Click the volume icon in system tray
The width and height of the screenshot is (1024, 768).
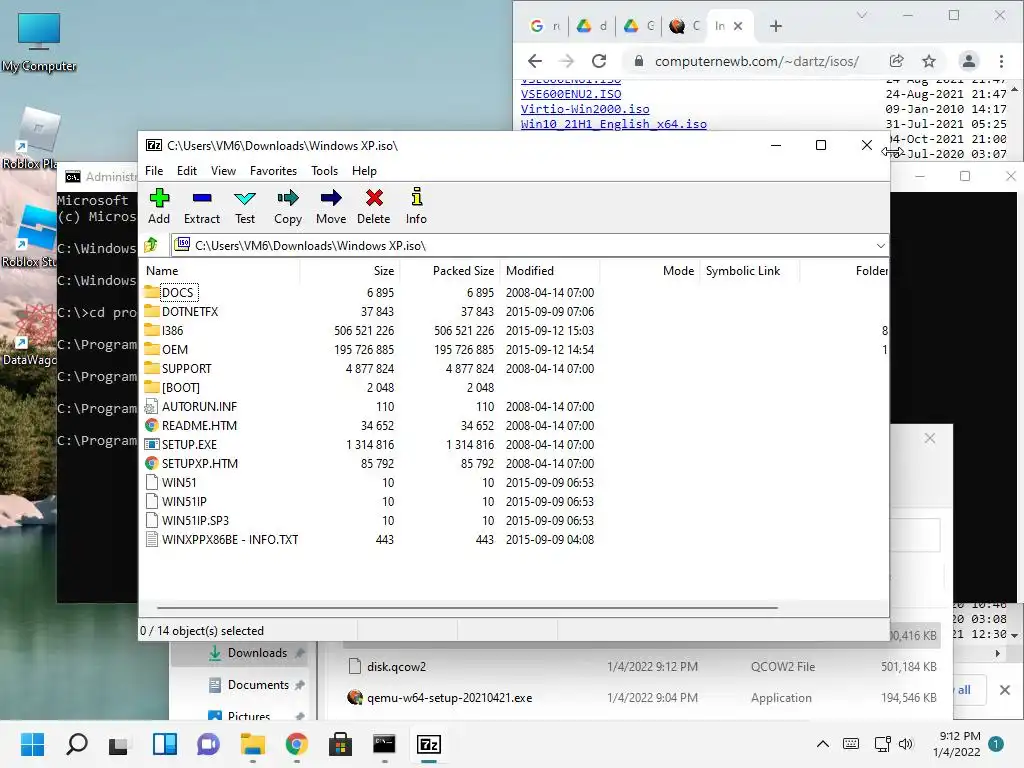(905, 744)
